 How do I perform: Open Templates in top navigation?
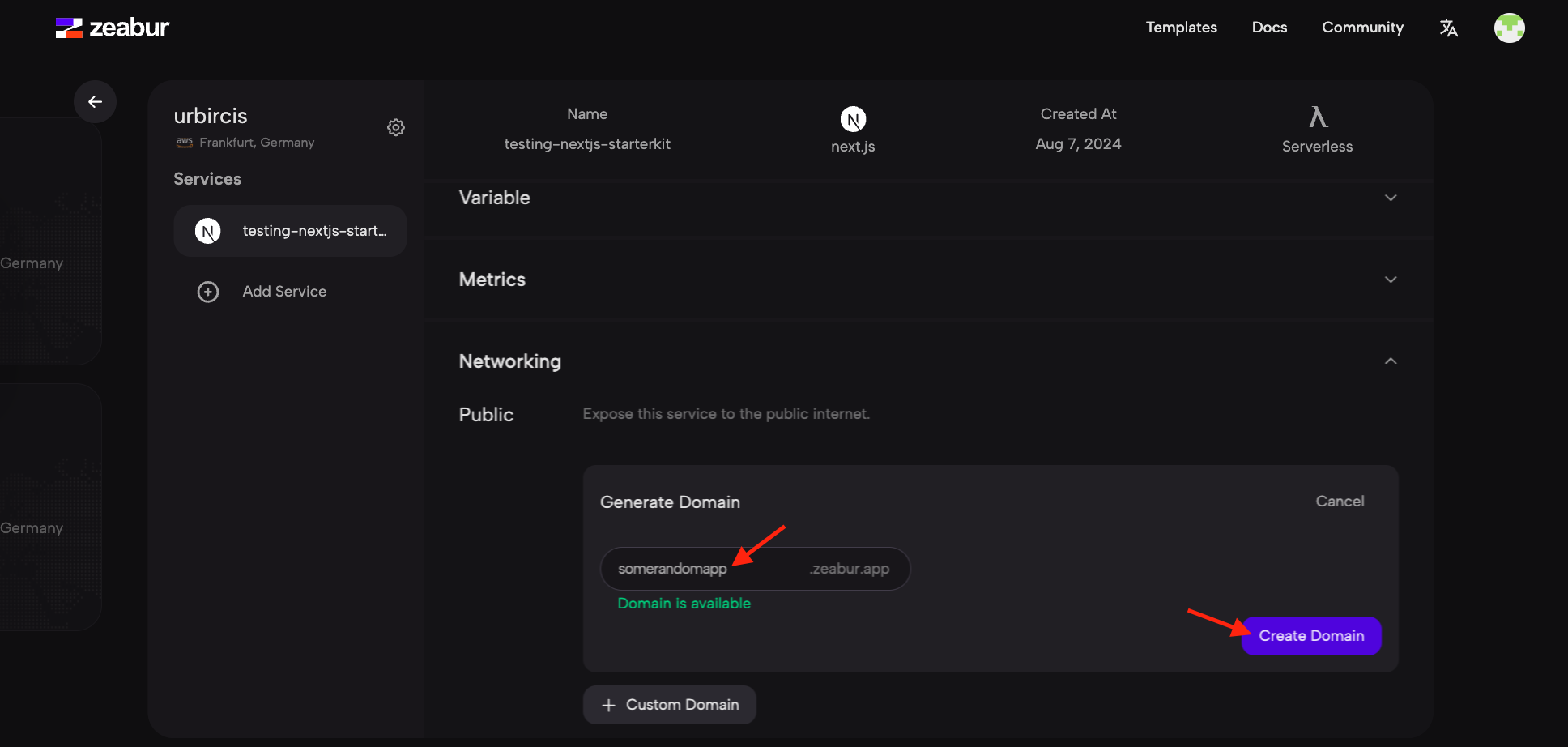[x=1181, y=27]
